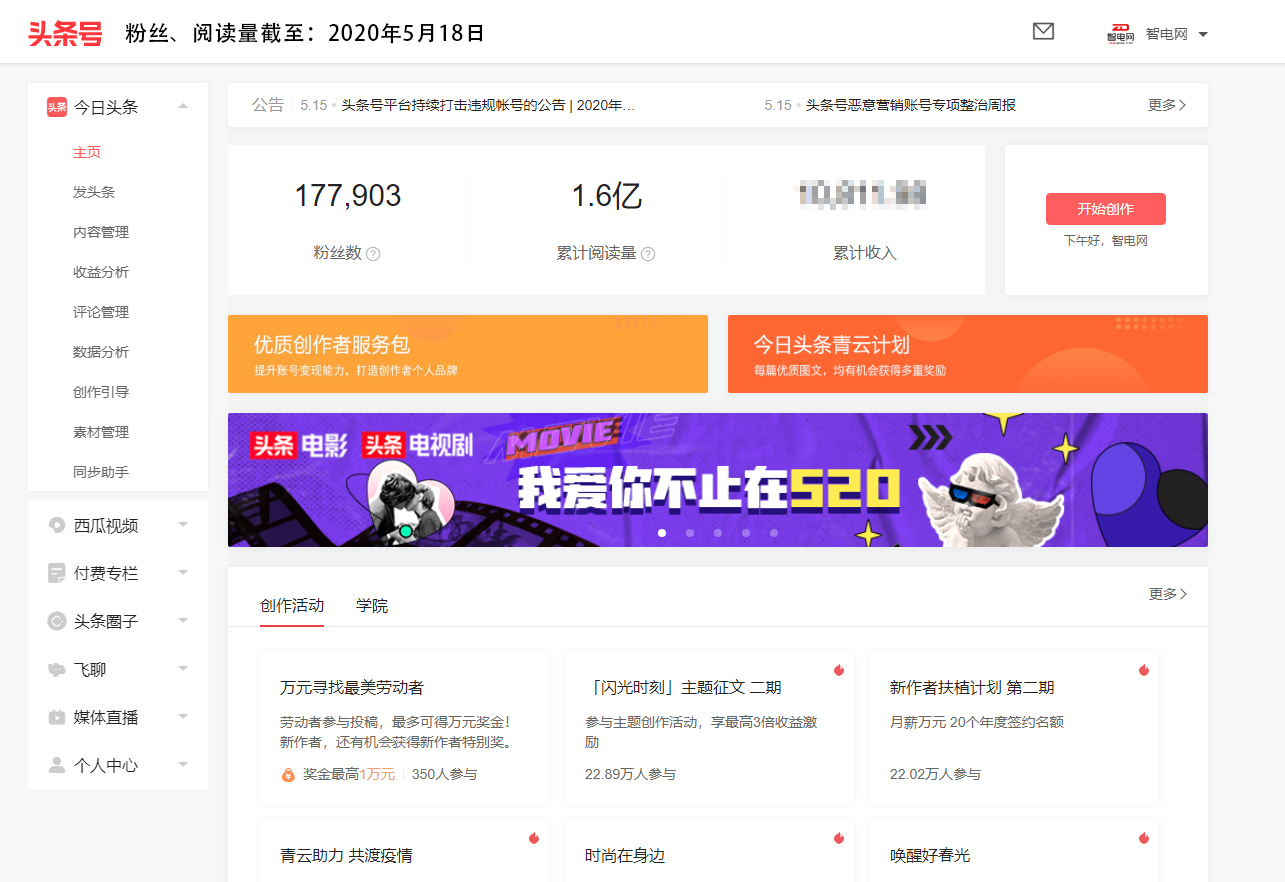Switch to the 学院 tab
This screenshot has width=1285, height=882.
pos(372,605)
